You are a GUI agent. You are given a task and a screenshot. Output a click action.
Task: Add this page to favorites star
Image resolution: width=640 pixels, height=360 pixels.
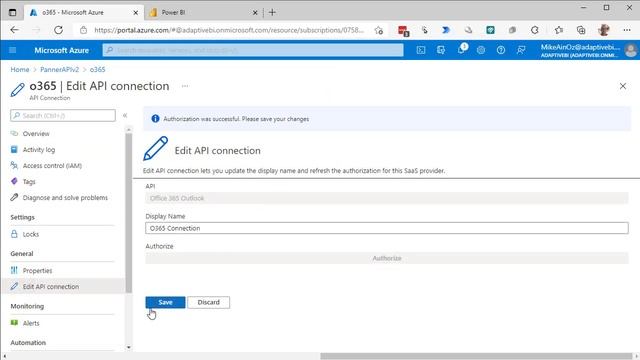click(x=379, y=30)
